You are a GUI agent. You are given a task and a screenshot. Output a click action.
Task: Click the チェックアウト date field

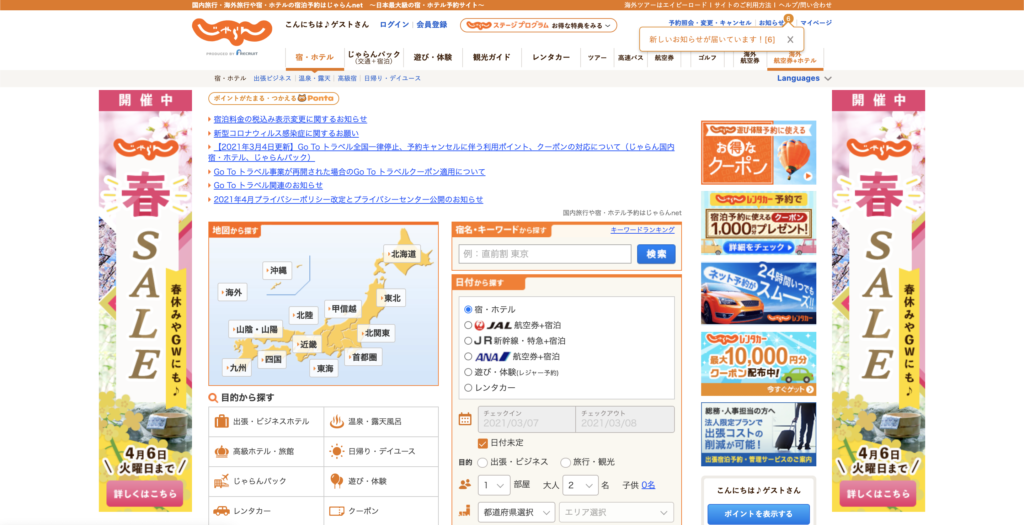625,419
